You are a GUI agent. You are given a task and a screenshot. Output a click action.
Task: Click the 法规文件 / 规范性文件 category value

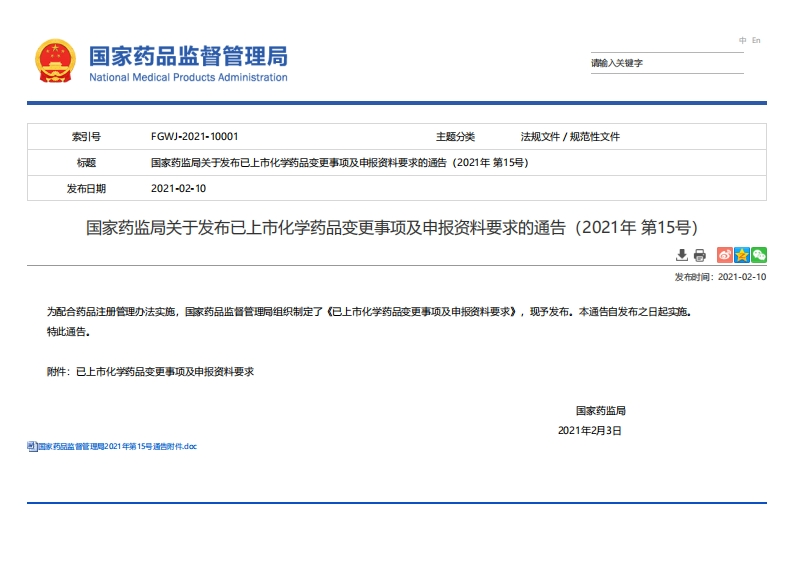pos(570,136)
